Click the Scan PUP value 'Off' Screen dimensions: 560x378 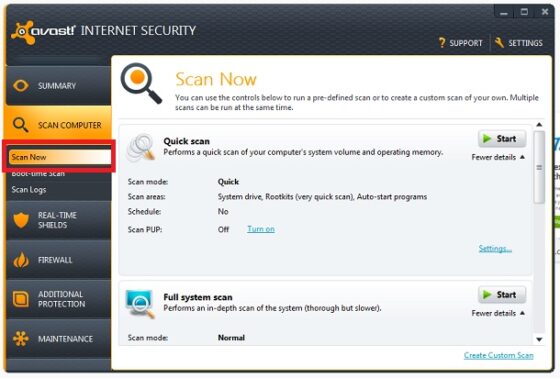click(x=223, y=229)
